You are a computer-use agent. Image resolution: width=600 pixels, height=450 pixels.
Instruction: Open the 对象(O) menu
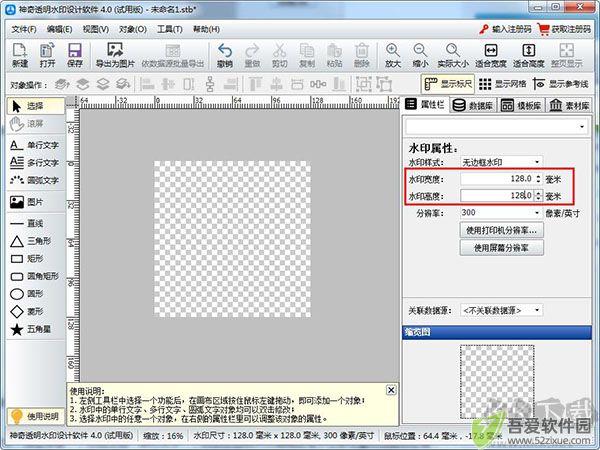133,29
